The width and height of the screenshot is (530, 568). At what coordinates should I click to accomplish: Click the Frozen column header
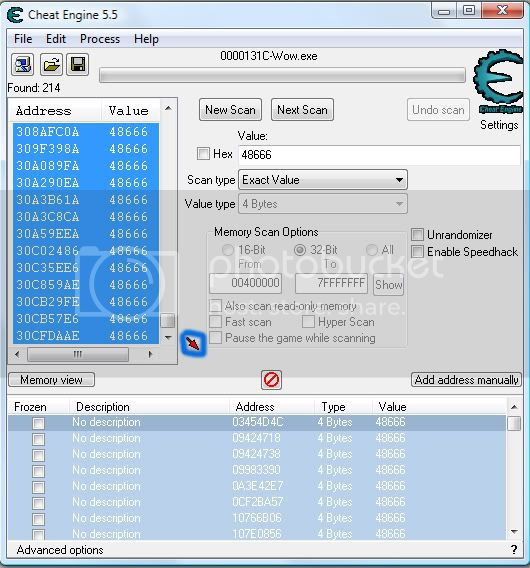click(38, 407)
